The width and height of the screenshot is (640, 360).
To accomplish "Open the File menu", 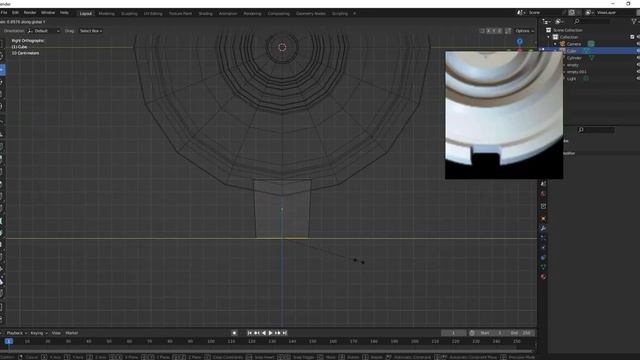I will click(x=4, y=13).
